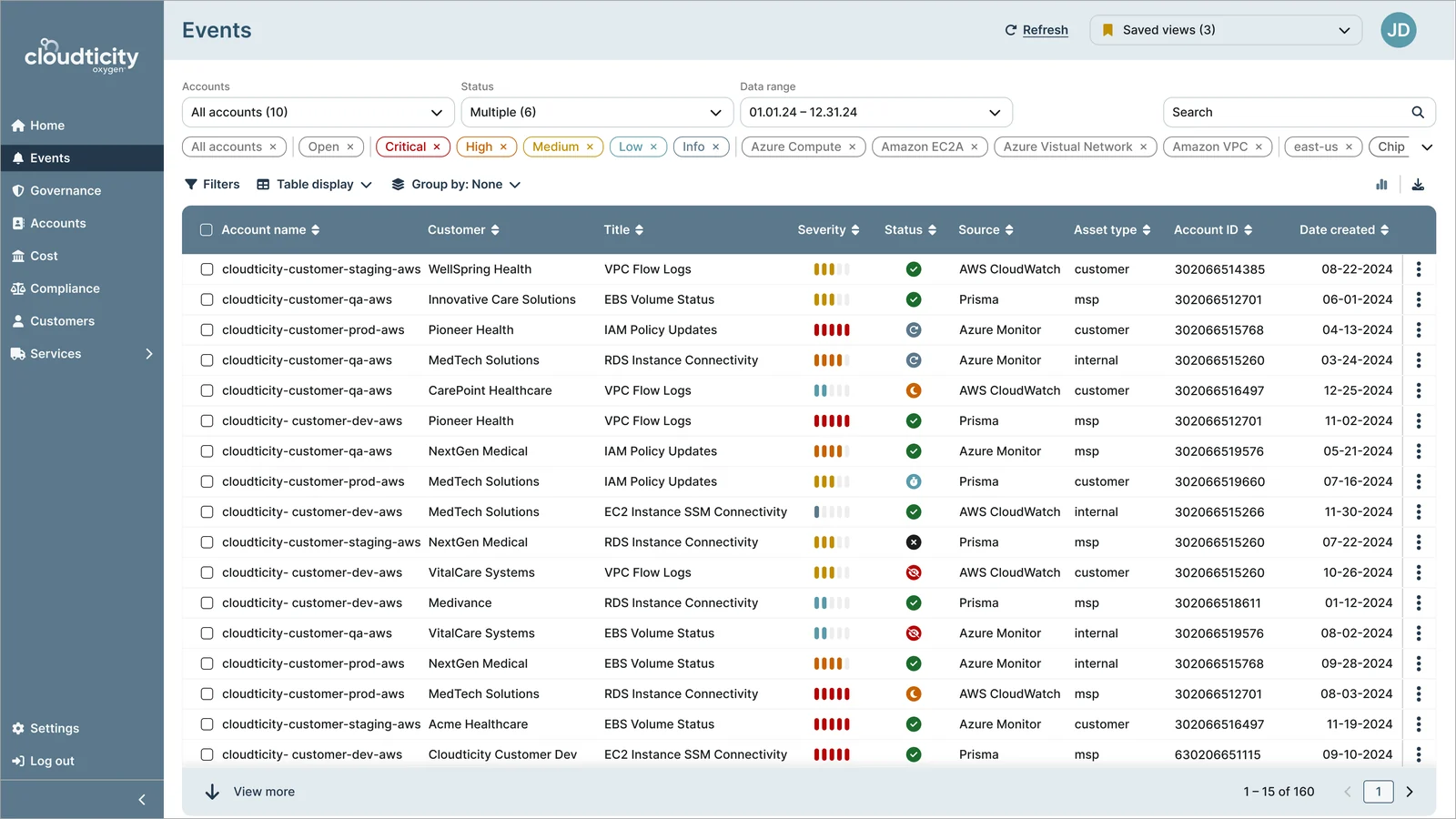Screen dimensions: 1456x819
Task: Expand the Table display options
Action: tap(315, 185)
